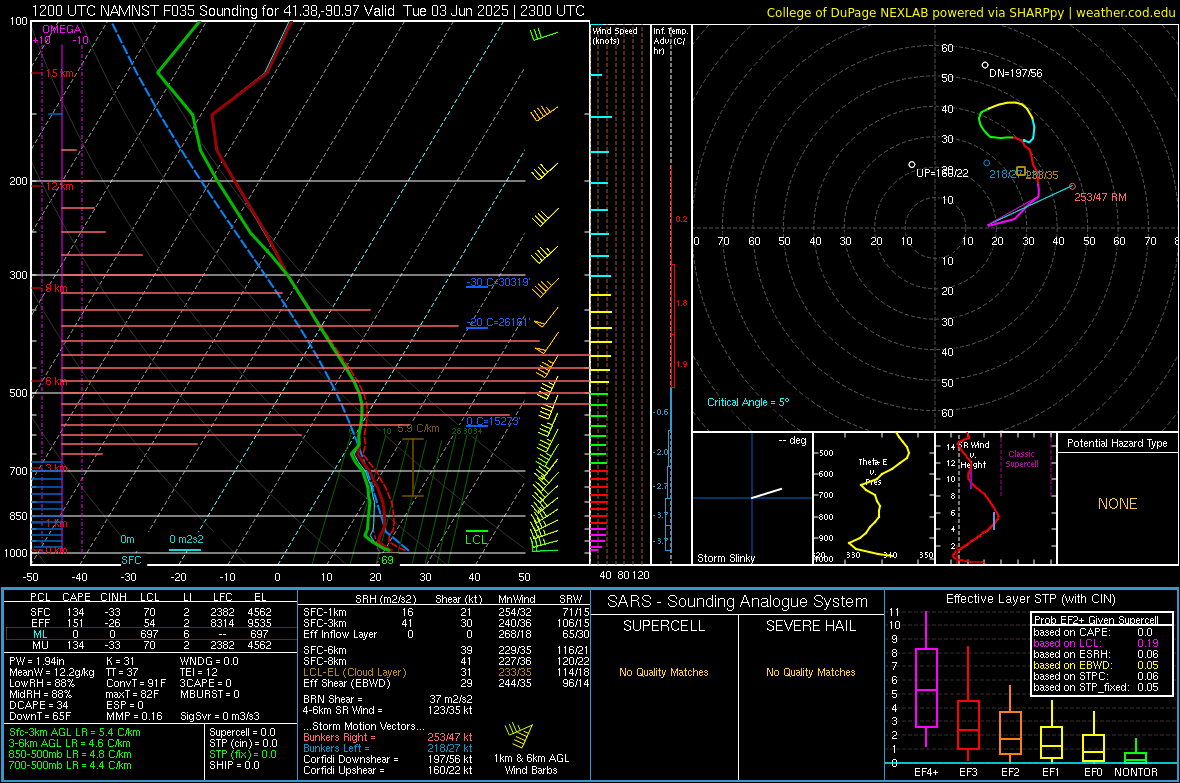Select the EFF parcel row in table
Screen dimensions: 1180x783
tap(150, 623)
